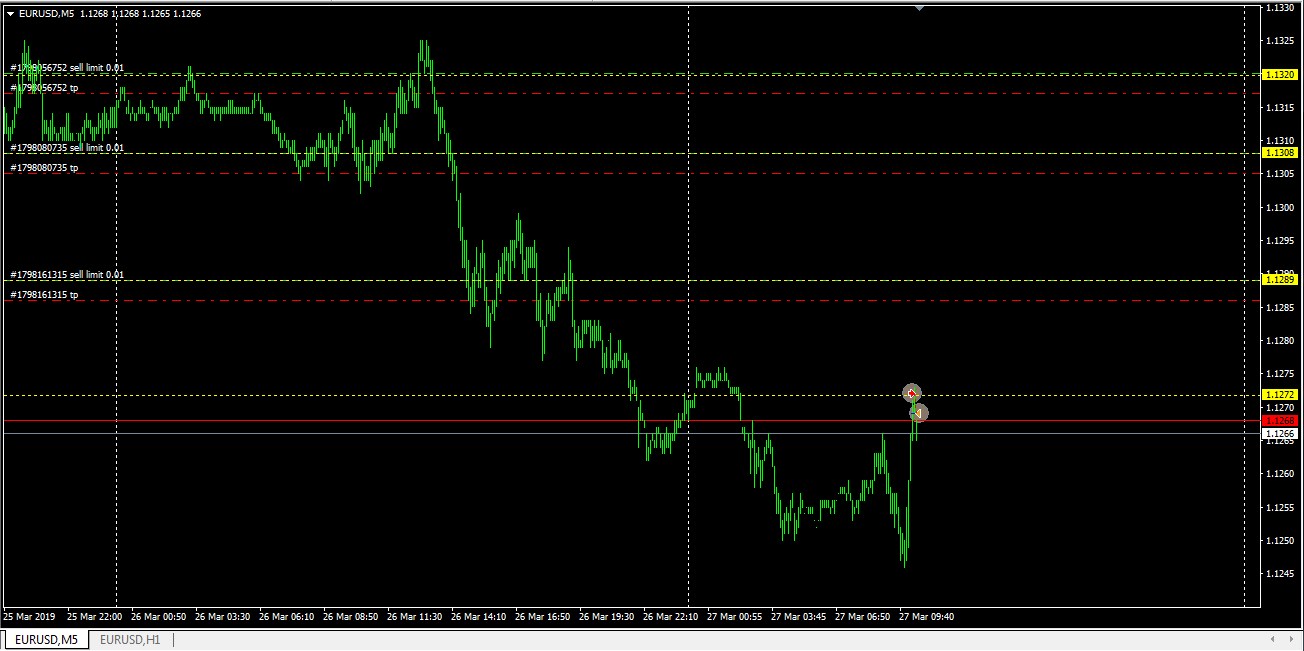Click the 1.1300 price scale label
Viewport: 1304px width, 651px height.
coord(1280,207)
